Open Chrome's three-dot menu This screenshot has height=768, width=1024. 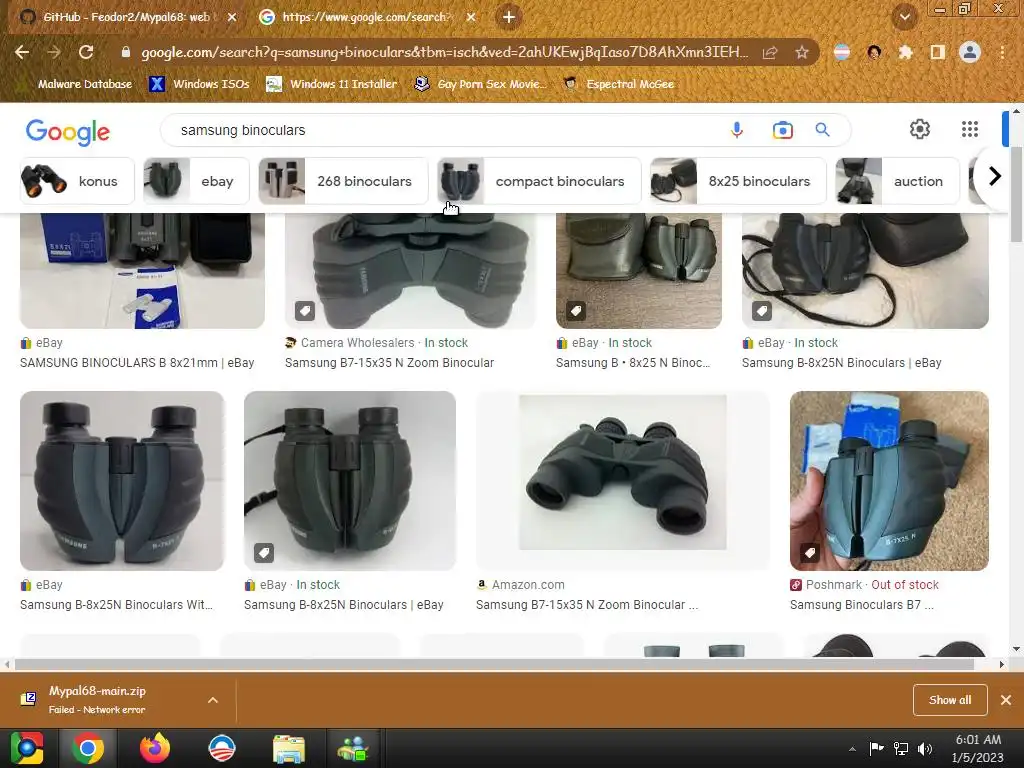(x=1002, y=52)
